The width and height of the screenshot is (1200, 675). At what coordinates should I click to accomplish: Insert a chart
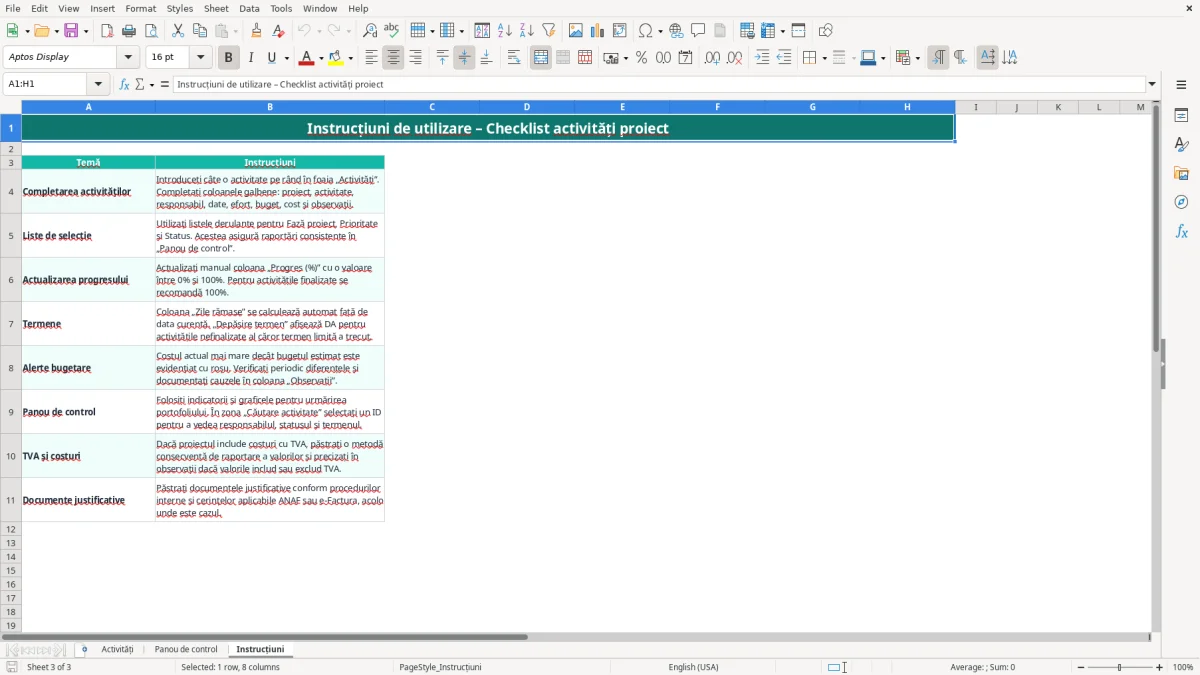pos(598,31)
